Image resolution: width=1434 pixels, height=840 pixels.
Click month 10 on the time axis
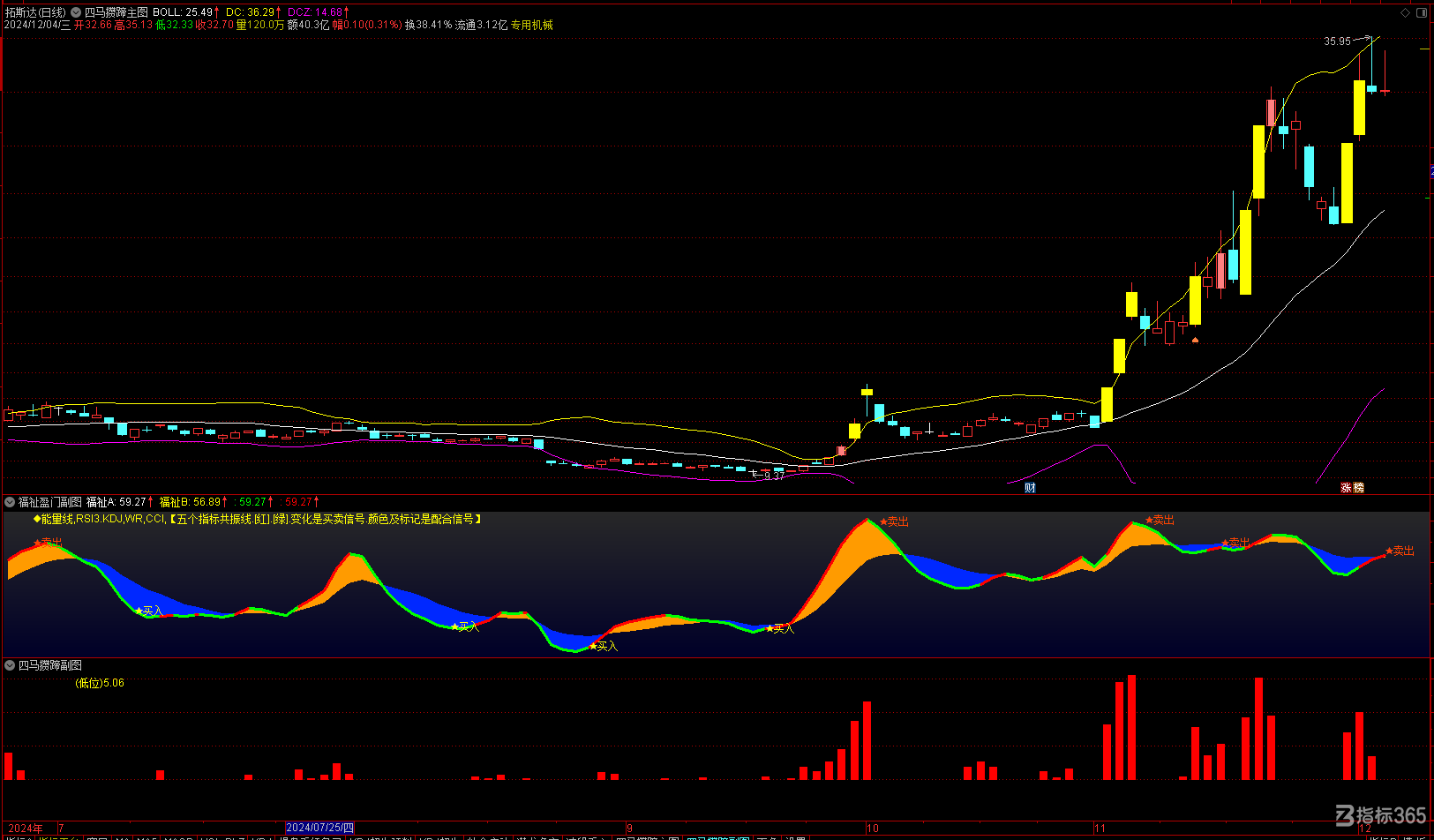click(873, 828)
